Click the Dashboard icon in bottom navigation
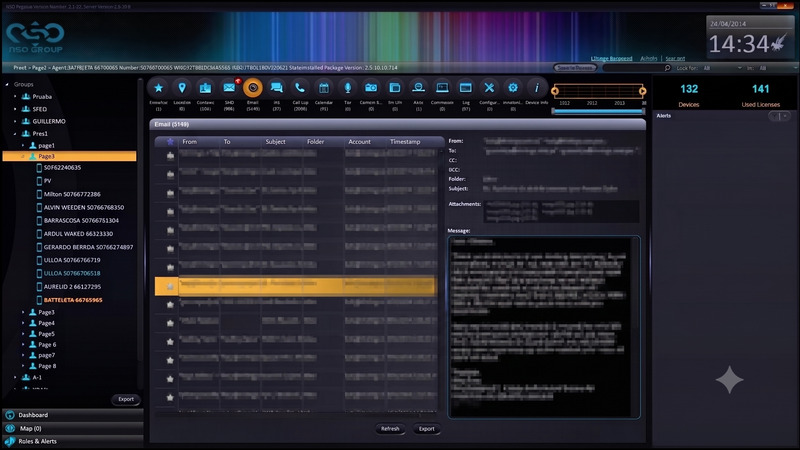The width and height of the screenshot is (800, 450). pos(10,415)
